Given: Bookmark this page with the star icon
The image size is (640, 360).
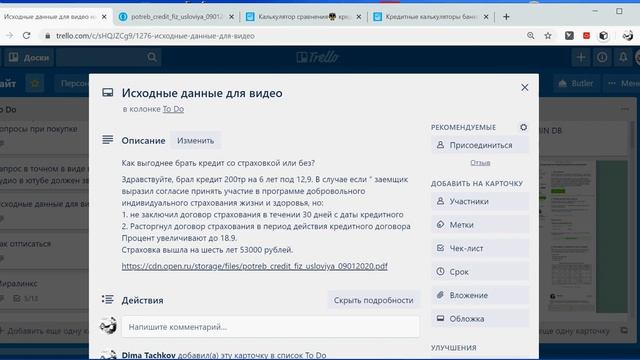Looking at the screenshot, I should click(x=548, y=36).
